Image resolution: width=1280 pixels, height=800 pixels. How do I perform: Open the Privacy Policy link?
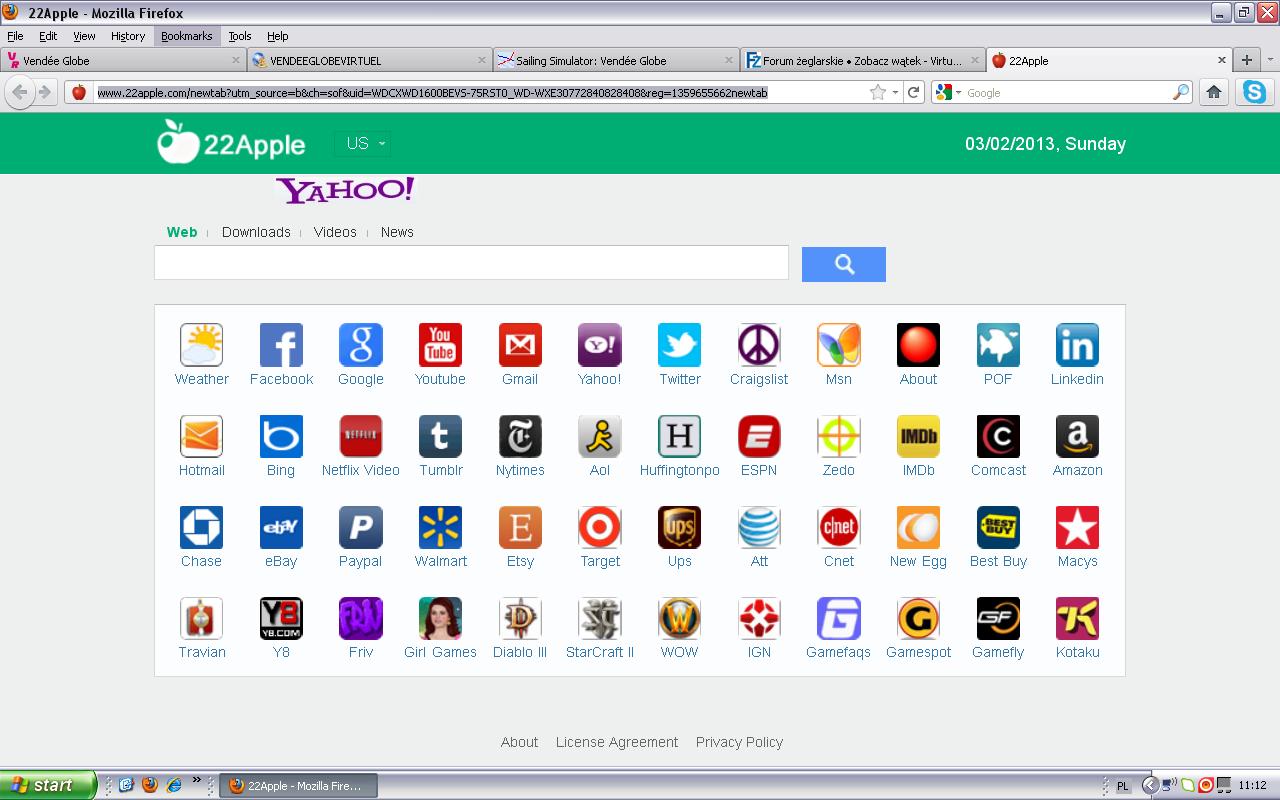click(x=739, y=742)
